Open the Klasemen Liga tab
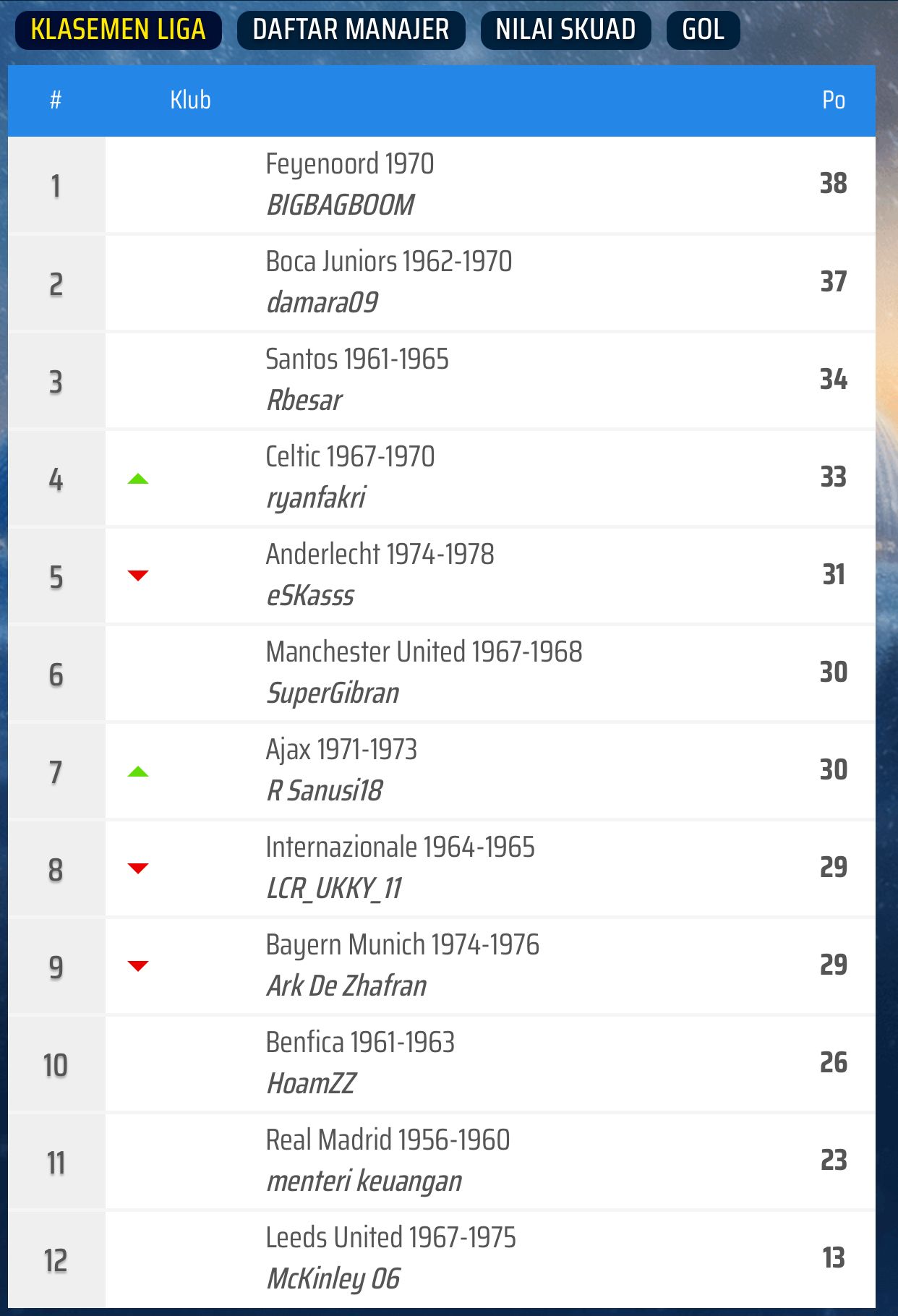 click(118, 30)
